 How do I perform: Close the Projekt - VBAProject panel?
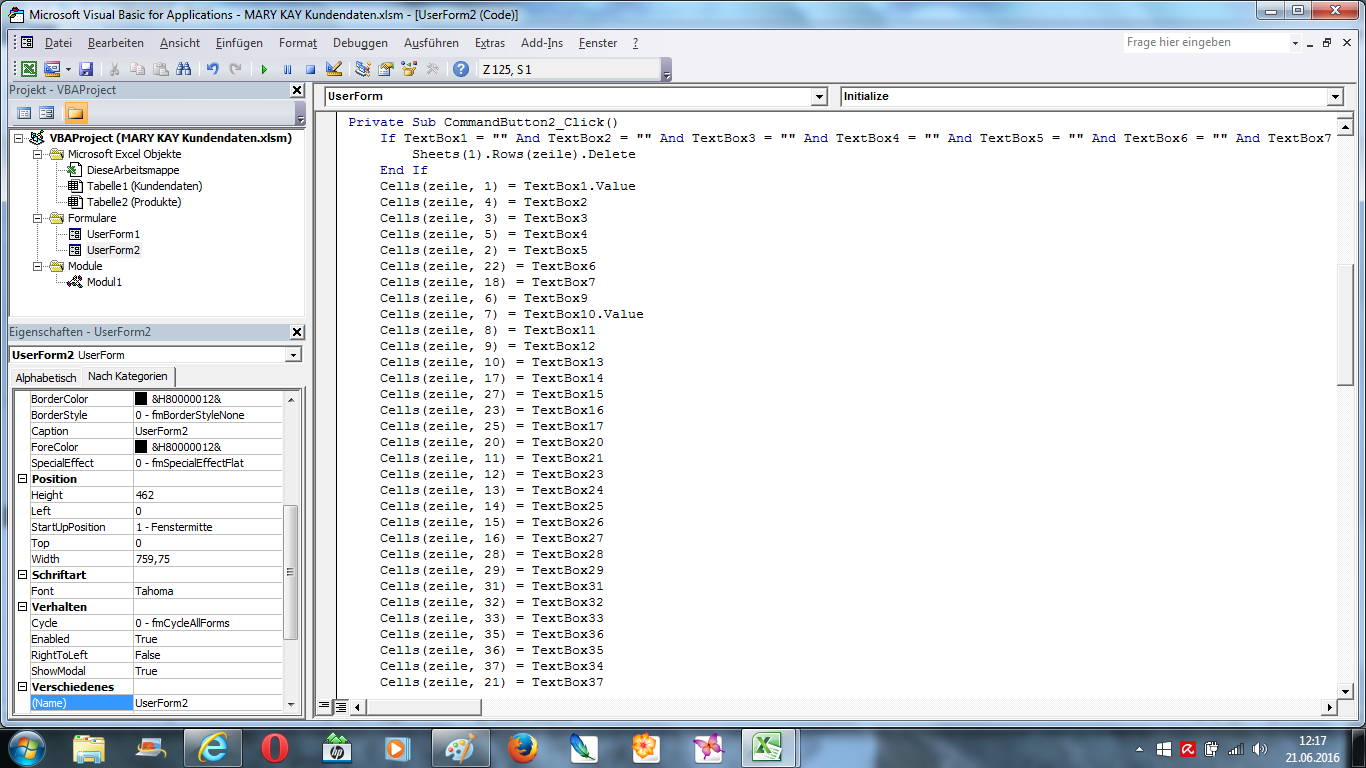coord(297,90)
